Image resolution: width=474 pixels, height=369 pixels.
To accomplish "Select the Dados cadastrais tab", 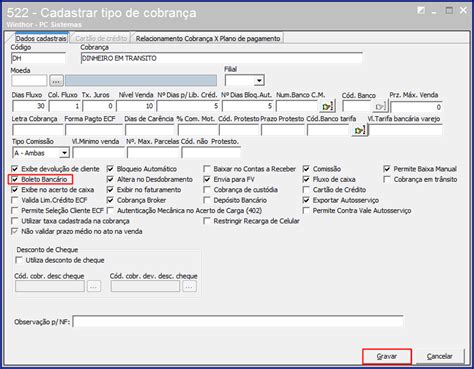I will pos(41,38).
